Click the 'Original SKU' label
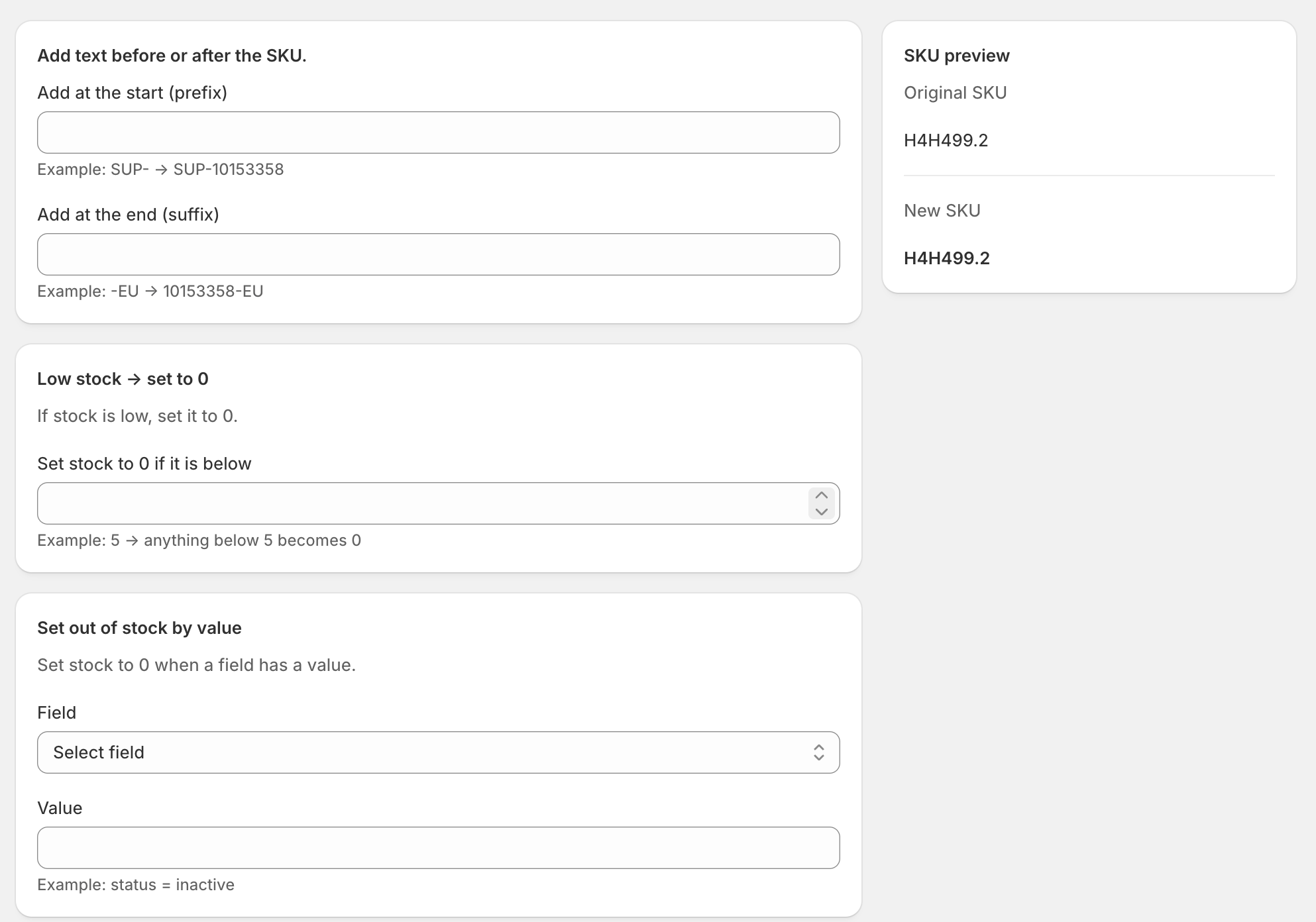The width and height of the screenshot is (1316, 922). click(956, 93)
